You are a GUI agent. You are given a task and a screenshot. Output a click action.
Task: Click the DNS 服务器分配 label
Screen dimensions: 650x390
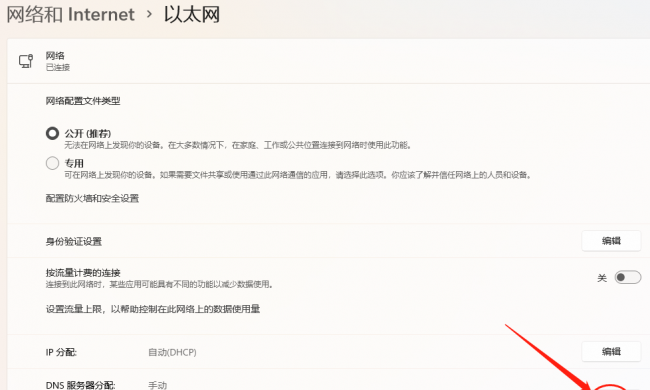click(80, 385)
